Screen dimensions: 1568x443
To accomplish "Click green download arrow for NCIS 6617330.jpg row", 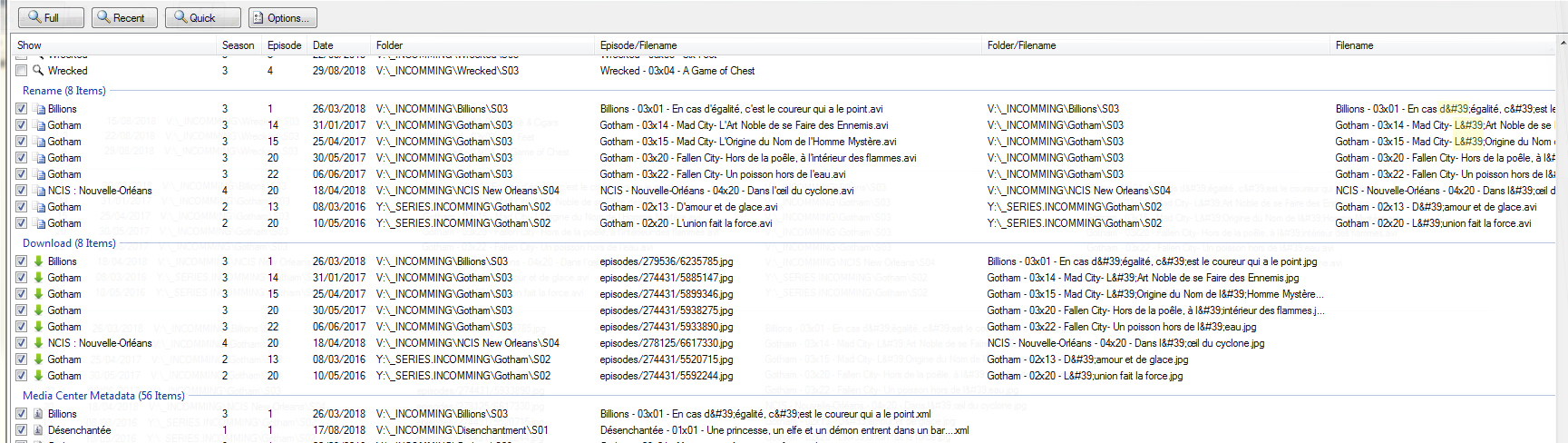I will pyautogui.click(x=39, y=343).
